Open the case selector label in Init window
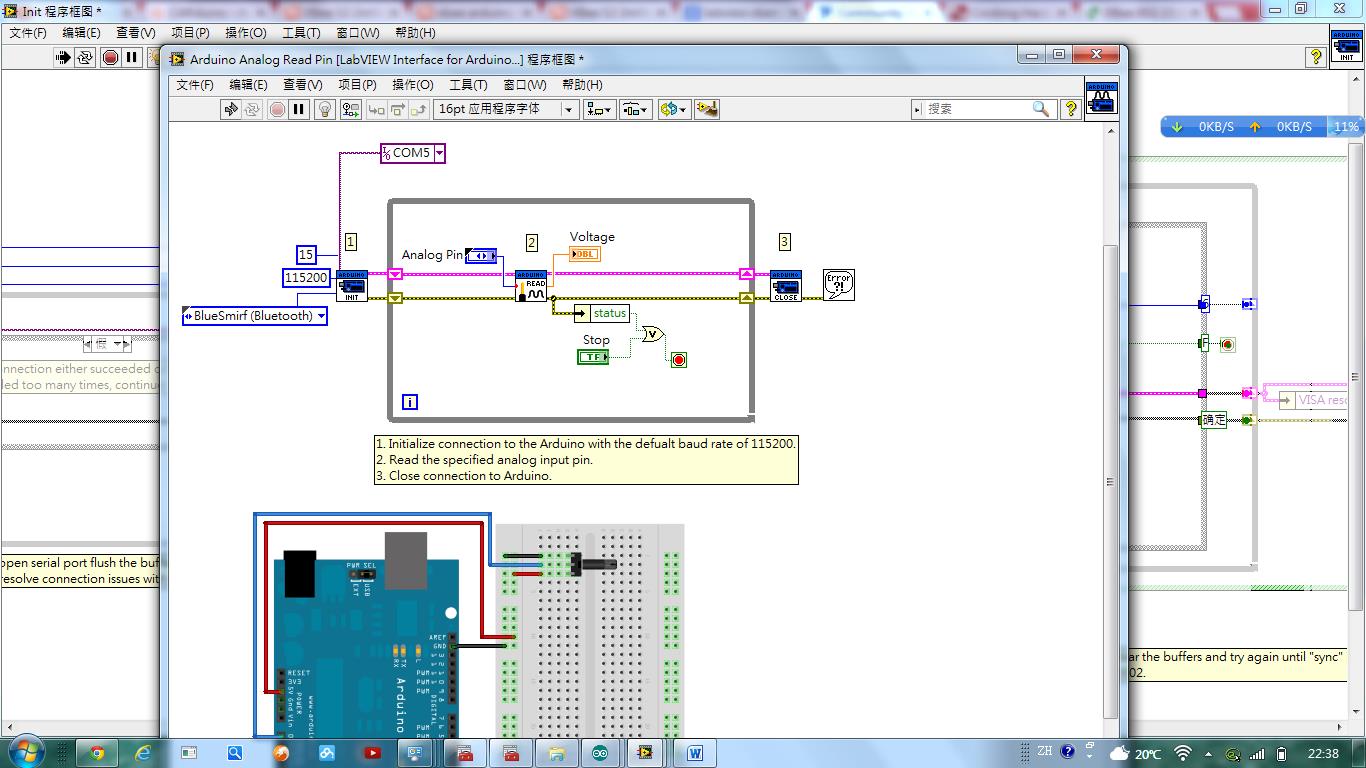This screenshot has height=768, width=1366. coord(107,344)
